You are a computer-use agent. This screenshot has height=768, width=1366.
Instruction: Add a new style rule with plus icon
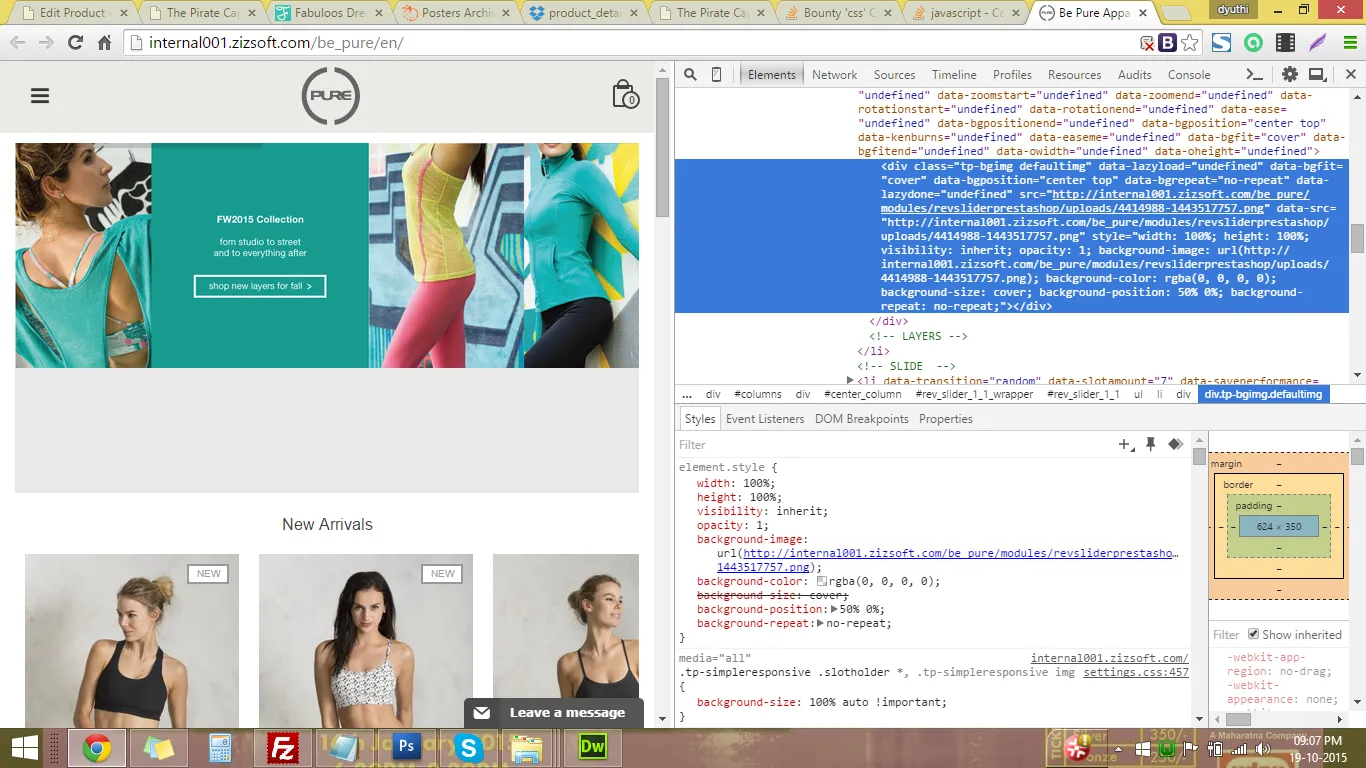pos(1126,444)
